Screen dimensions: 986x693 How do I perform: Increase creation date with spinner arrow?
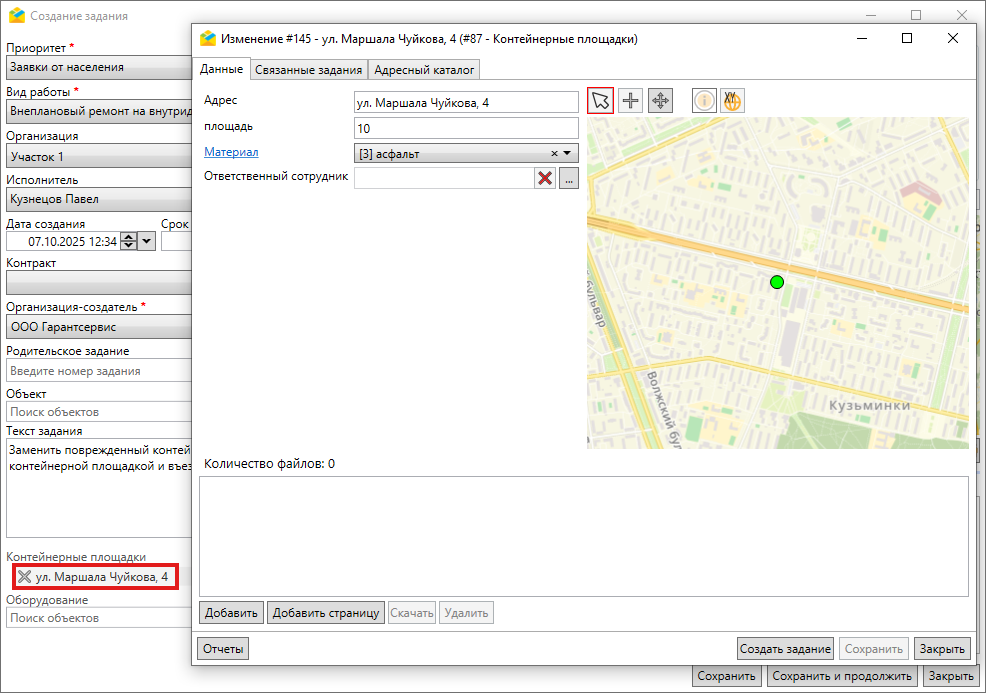pyautogui.click(x=127, y=237)
